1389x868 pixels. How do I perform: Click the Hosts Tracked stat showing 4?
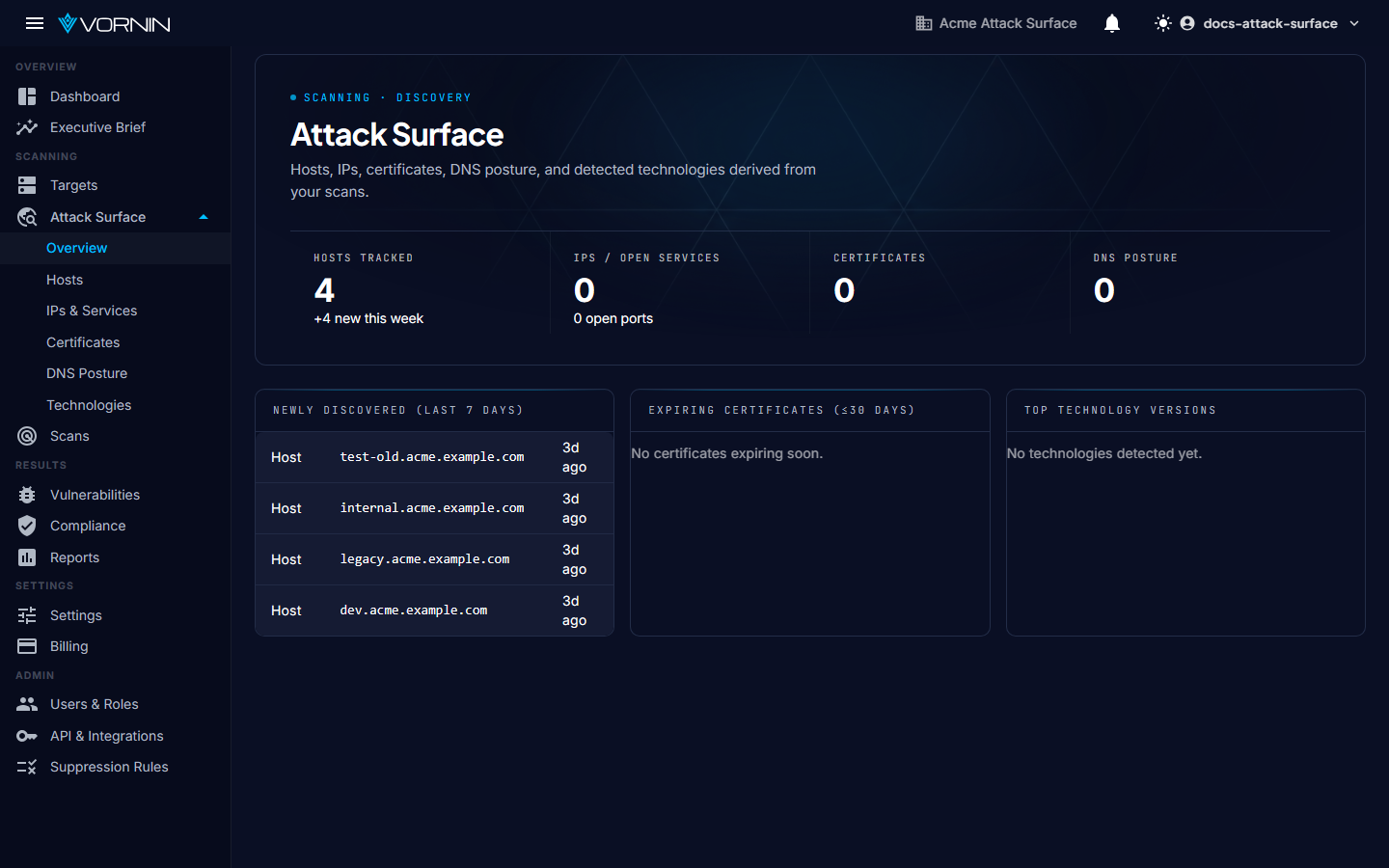[x=324, y=290]
